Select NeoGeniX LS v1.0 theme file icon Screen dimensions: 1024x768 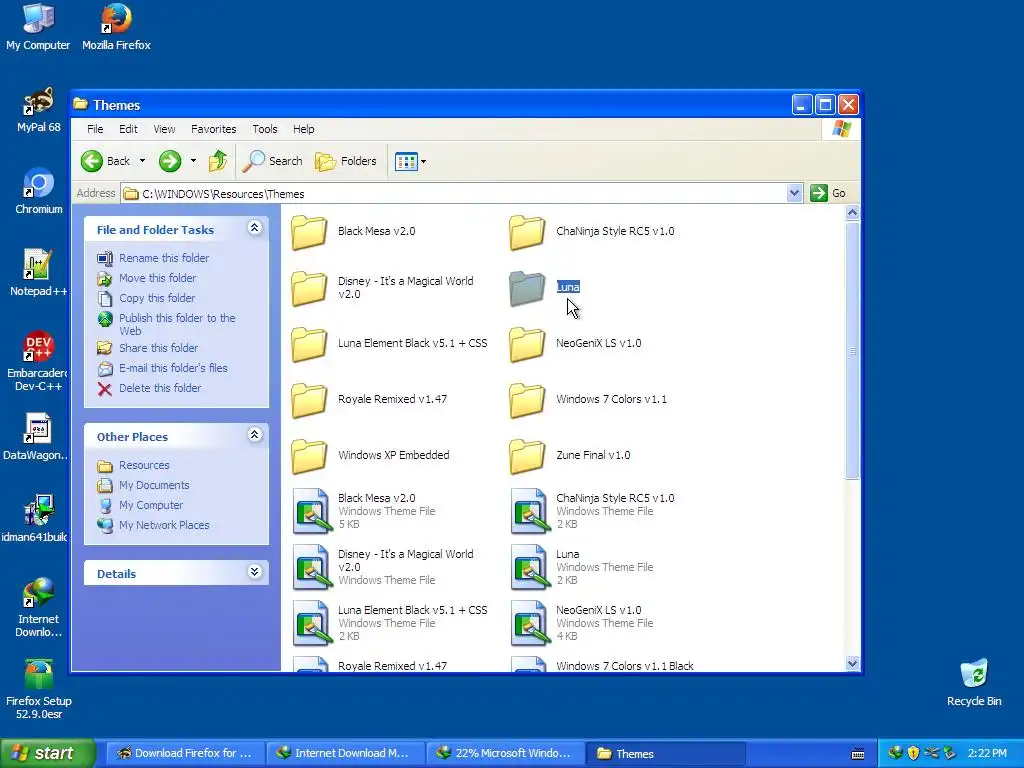click(530, 623)
